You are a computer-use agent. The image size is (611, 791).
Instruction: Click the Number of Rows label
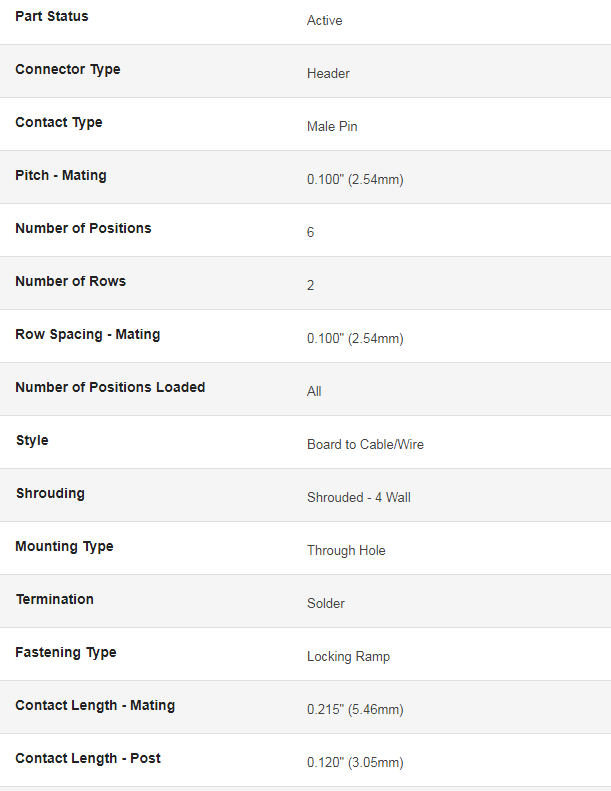click(x=71, y=282)
